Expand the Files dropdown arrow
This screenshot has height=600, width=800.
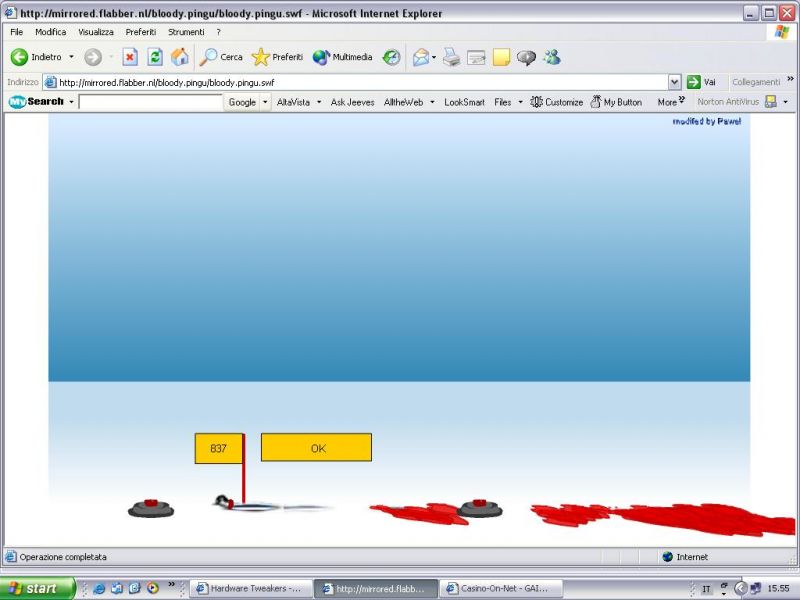(x=520, y=102)
